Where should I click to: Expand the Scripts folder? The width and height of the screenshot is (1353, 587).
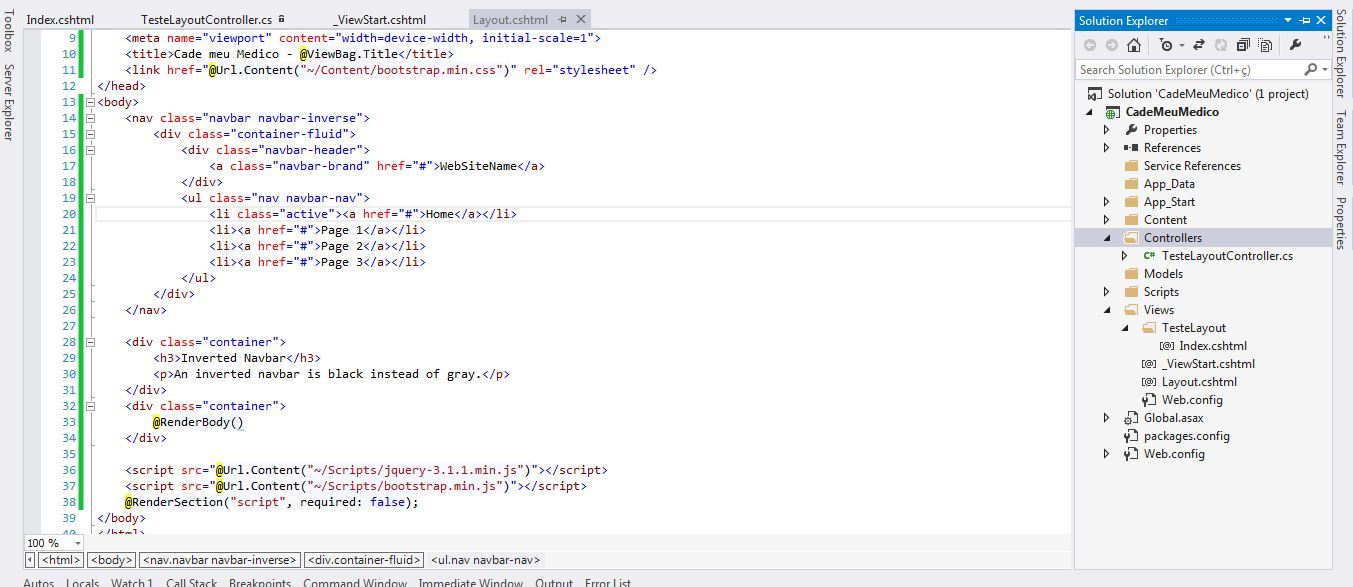1107,292
